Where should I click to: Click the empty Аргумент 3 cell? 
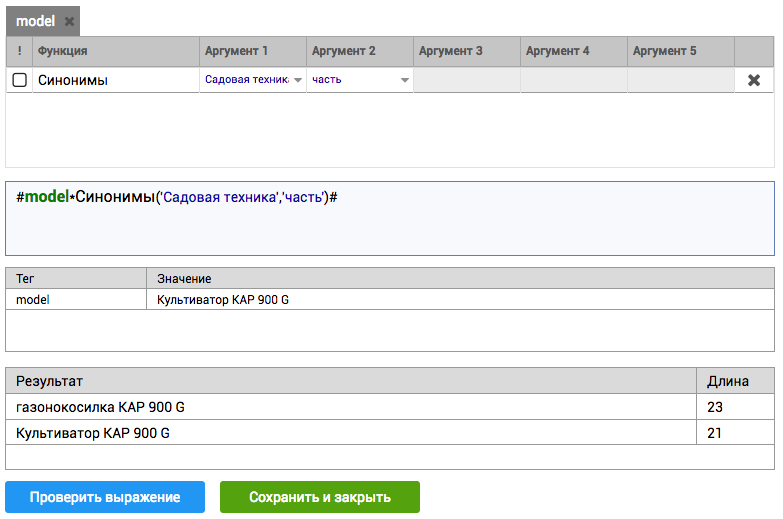click(x=467, y=80)
